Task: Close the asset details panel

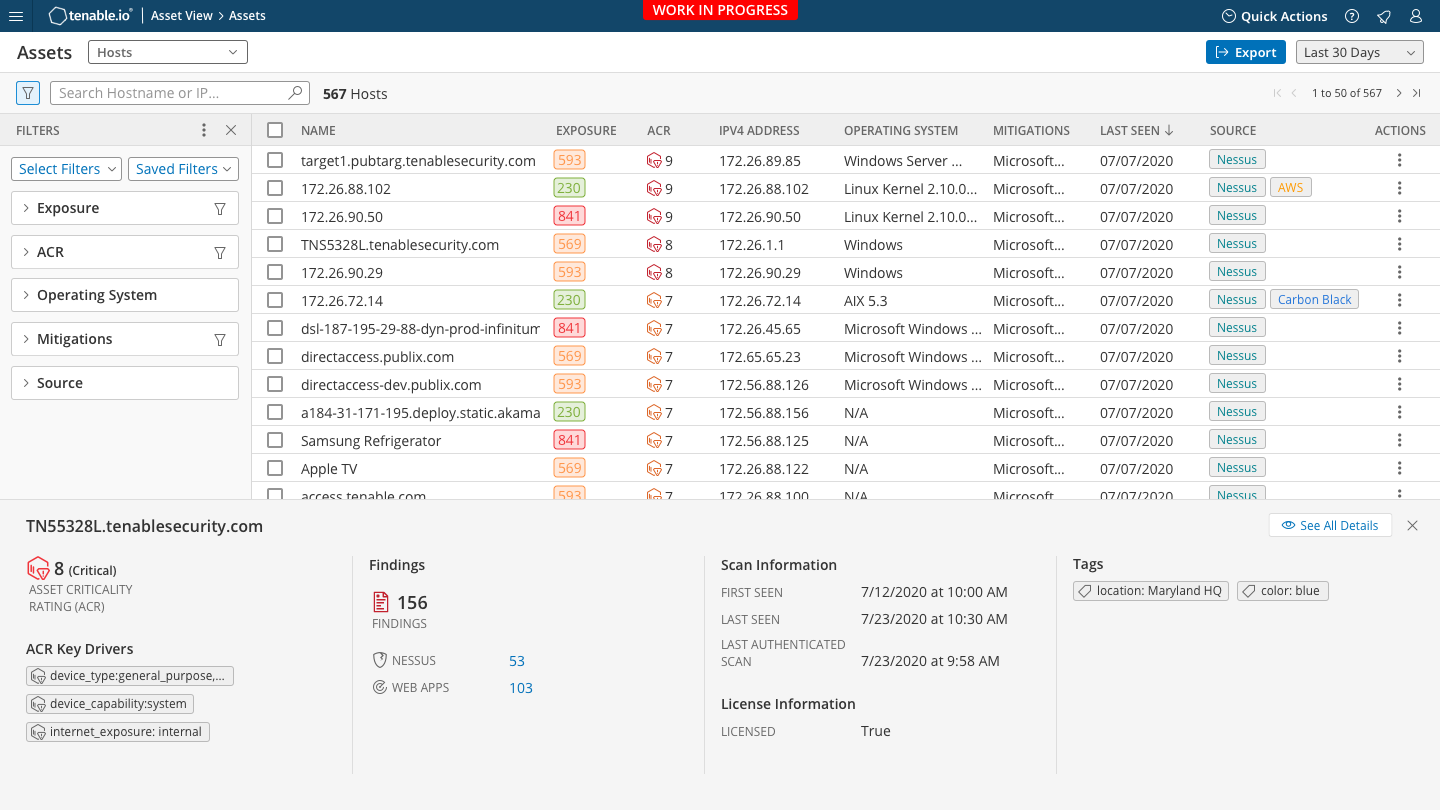Action: 1412,525
